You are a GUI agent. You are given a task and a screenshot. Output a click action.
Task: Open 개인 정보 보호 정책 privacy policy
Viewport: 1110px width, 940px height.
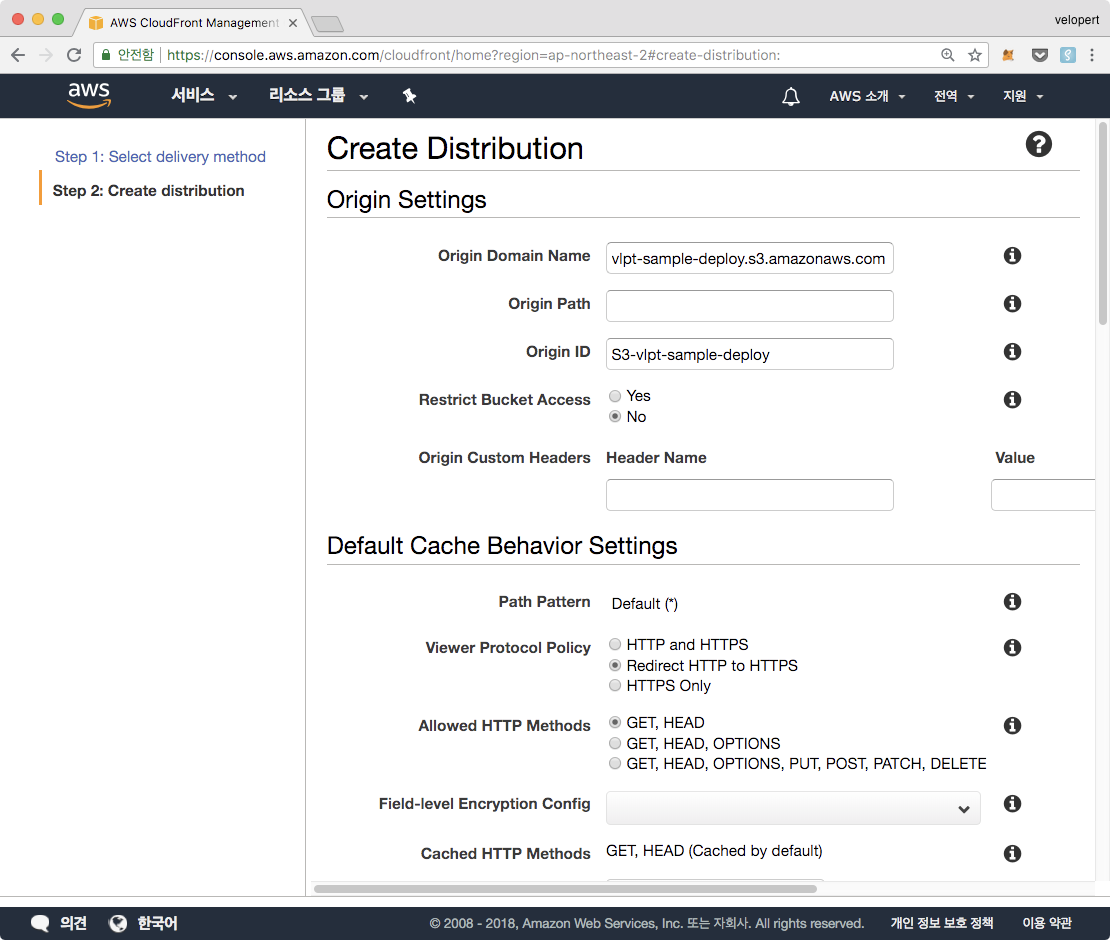pos(942,923)
